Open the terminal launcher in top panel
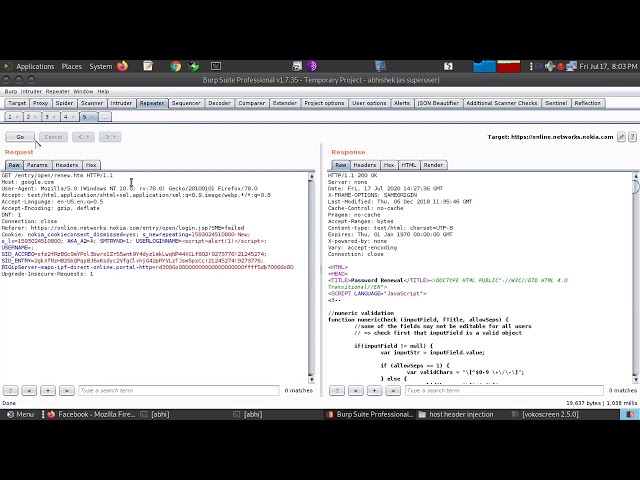The width and height of the screenshot is (640, 480). point(216,66)
